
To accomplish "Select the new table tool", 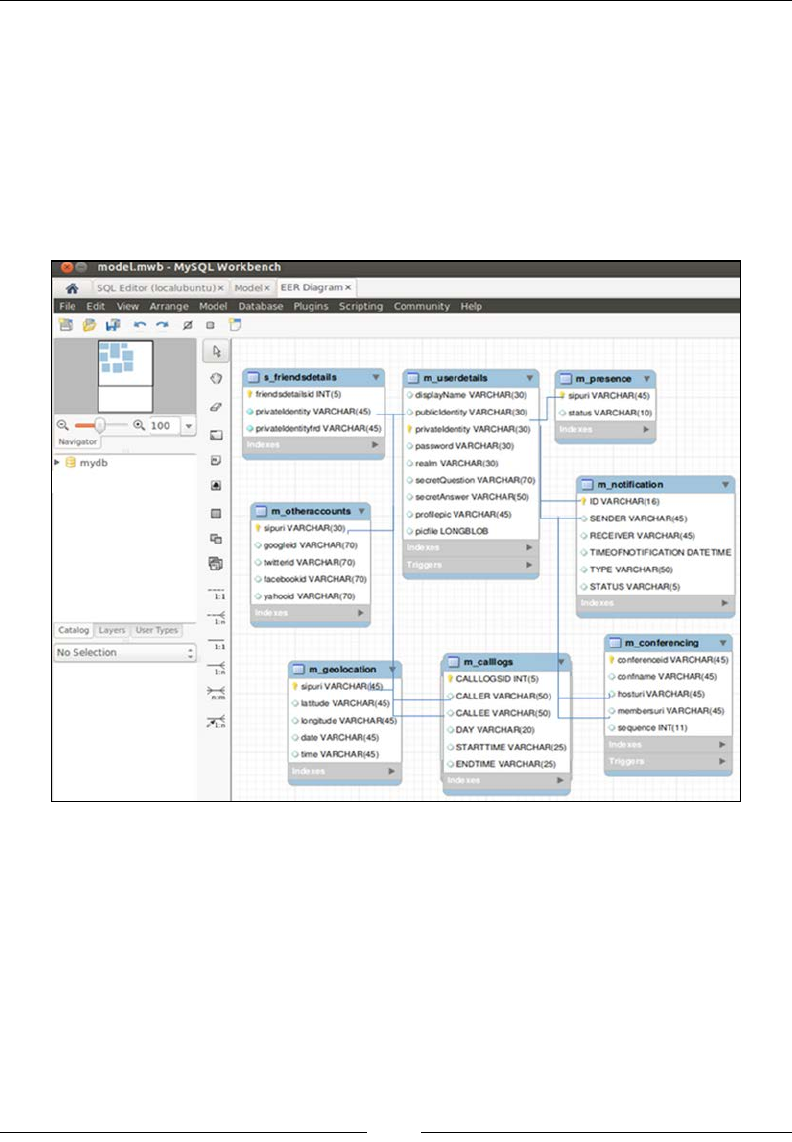I will pyautogui.click(x=216, y=513).
